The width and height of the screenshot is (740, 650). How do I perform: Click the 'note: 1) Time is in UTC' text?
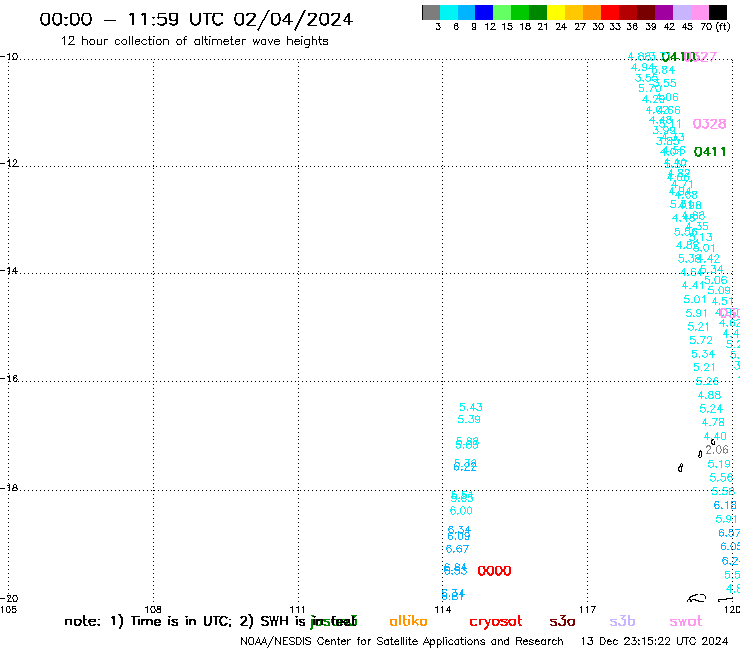[x=148, y=621]
